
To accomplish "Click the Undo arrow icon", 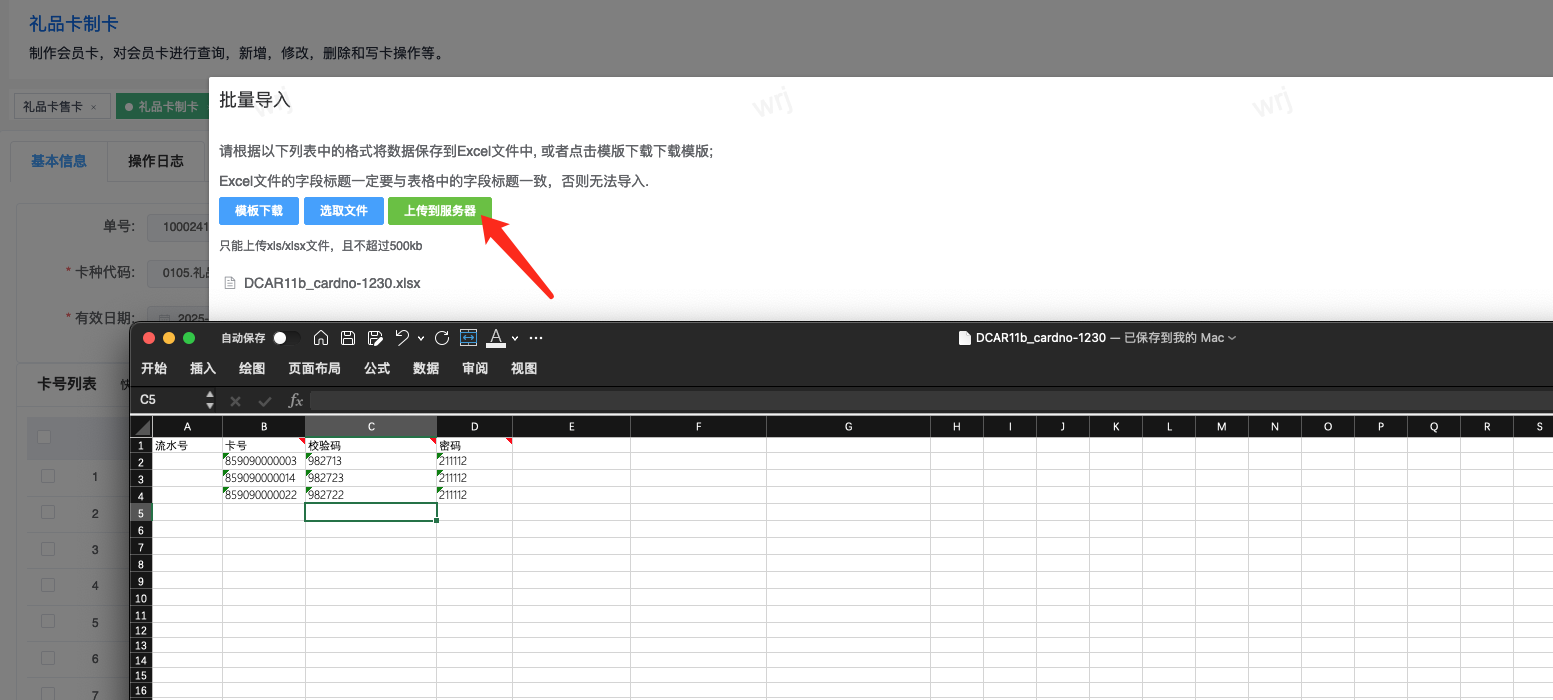I will [x=402, y=338].
